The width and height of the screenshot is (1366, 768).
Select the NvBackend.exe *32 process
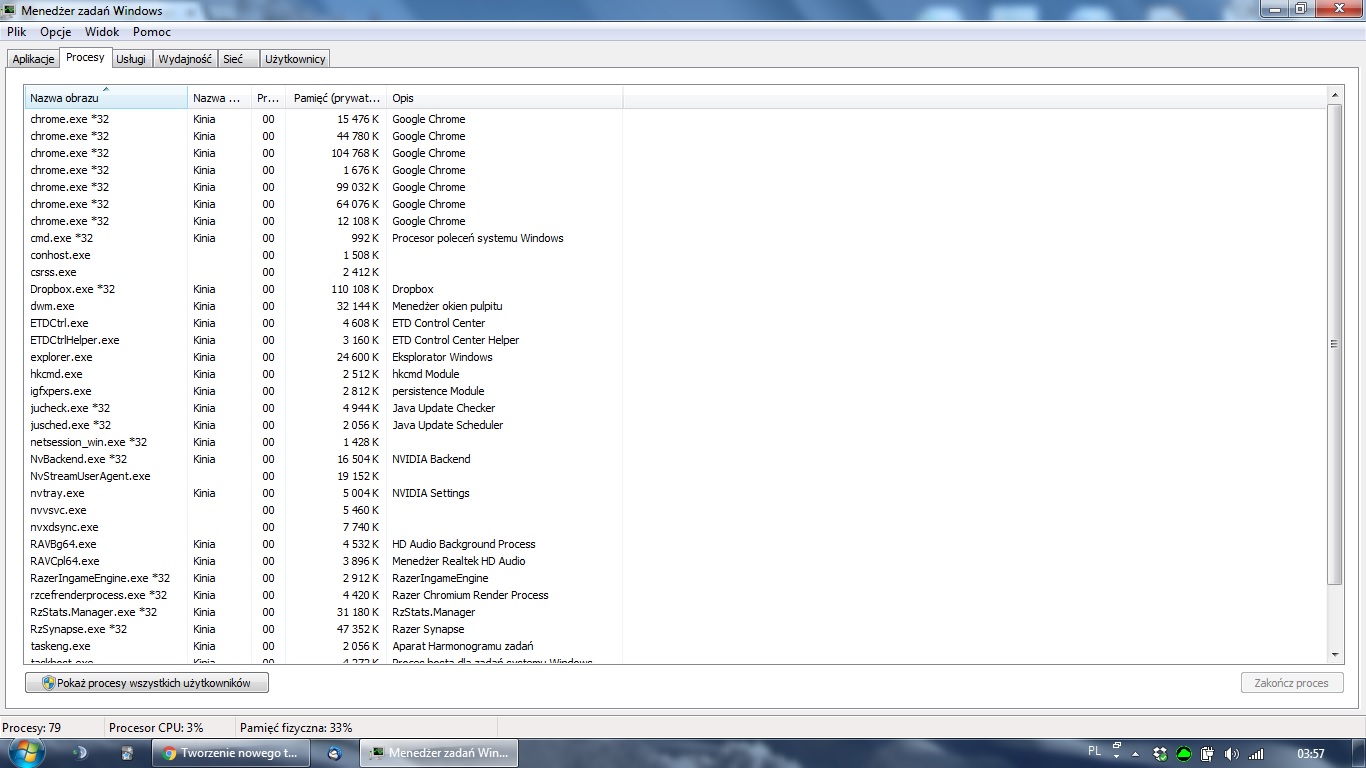pyautogui.click(x=325, y=459)
